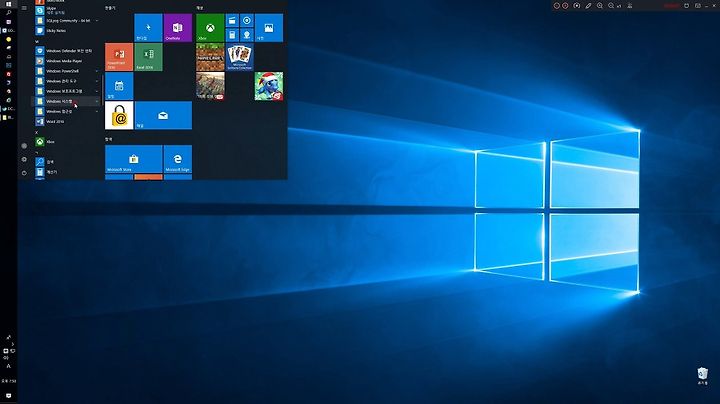Viewport: 720px width, 404px height.
Task: Open the PowerPoint 2016 tile
Action: [x=119, y=57]
